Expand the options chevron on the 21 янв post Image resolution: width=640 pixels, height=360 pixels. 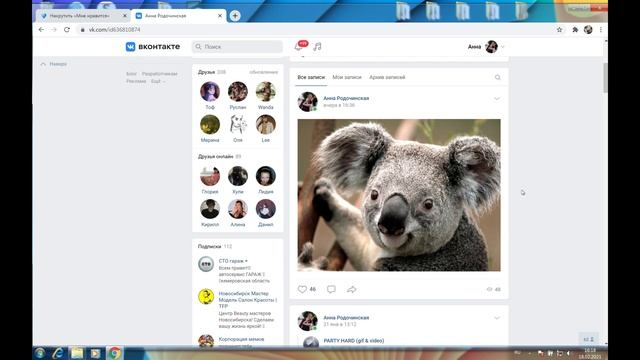click(497, 318)
